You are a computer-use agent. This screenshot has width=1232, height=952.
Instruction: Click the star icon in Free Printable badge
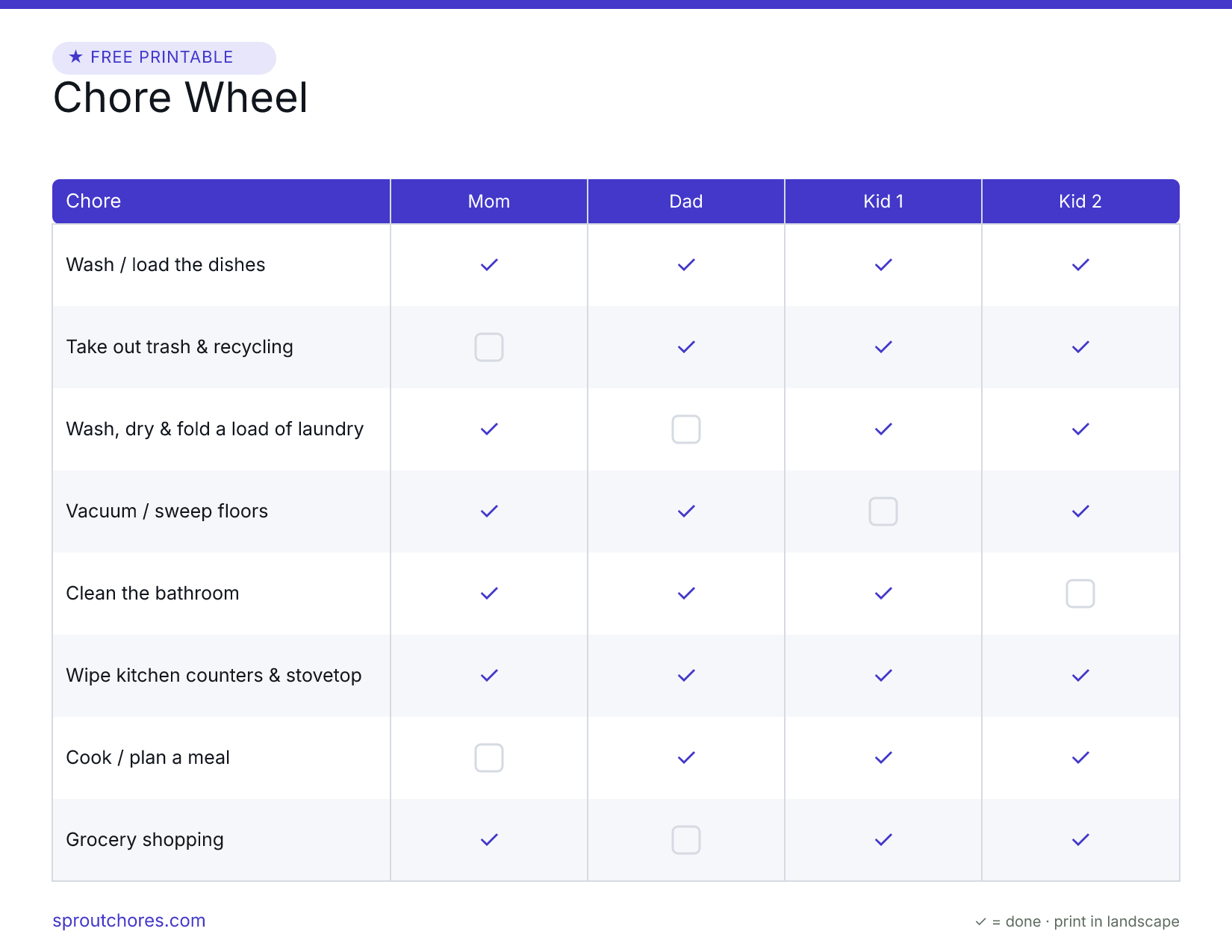click(75, 57)
